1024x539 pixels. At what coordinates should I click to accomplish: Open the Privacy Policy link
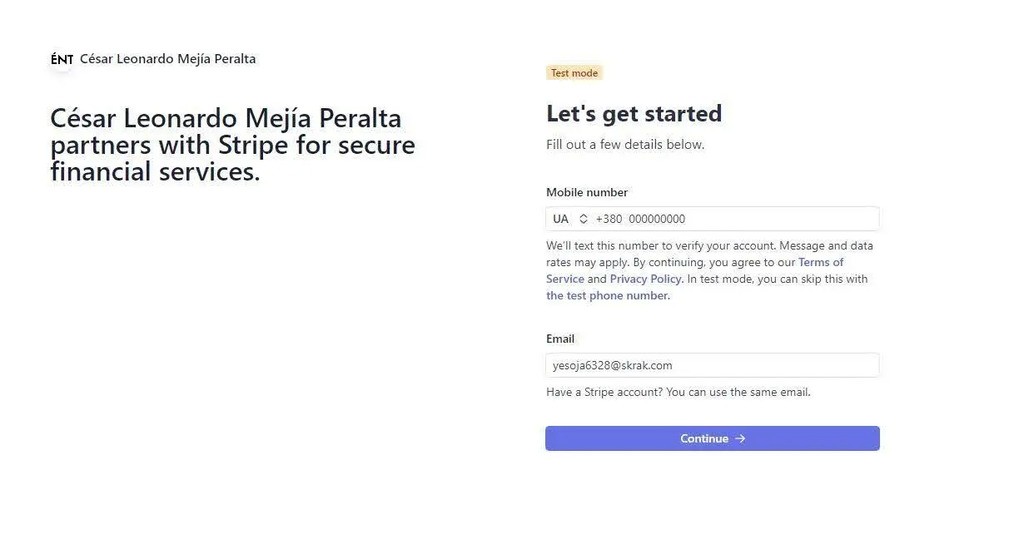pyautogui.click(x=645, y=279)
